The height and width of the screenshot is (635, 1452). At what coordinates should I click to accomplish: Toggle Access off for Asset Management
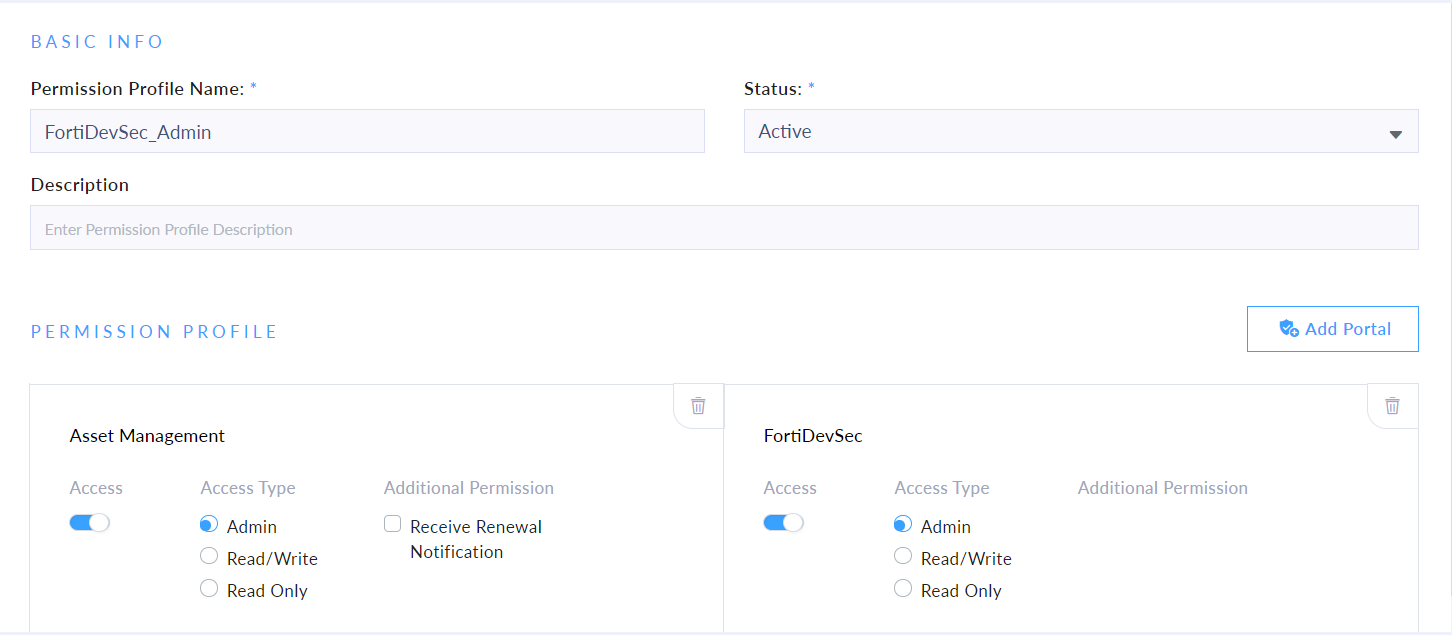(x=89, y=522)
